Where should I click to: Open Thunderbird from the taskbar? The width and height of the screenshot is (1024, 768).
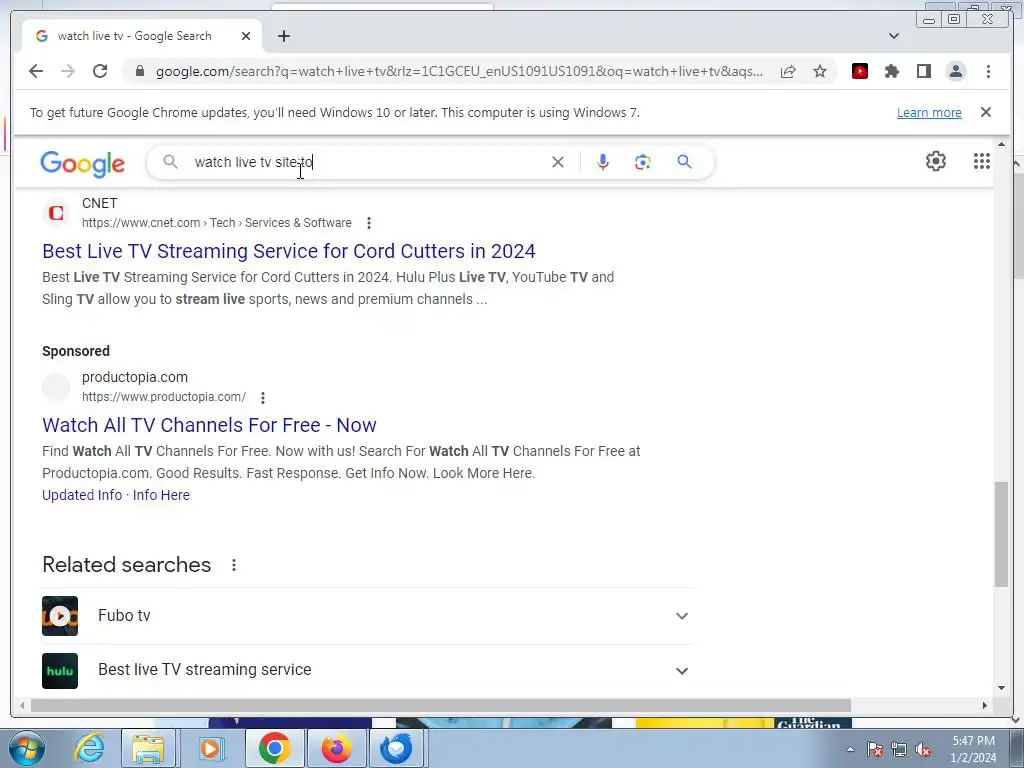[396, 748]
